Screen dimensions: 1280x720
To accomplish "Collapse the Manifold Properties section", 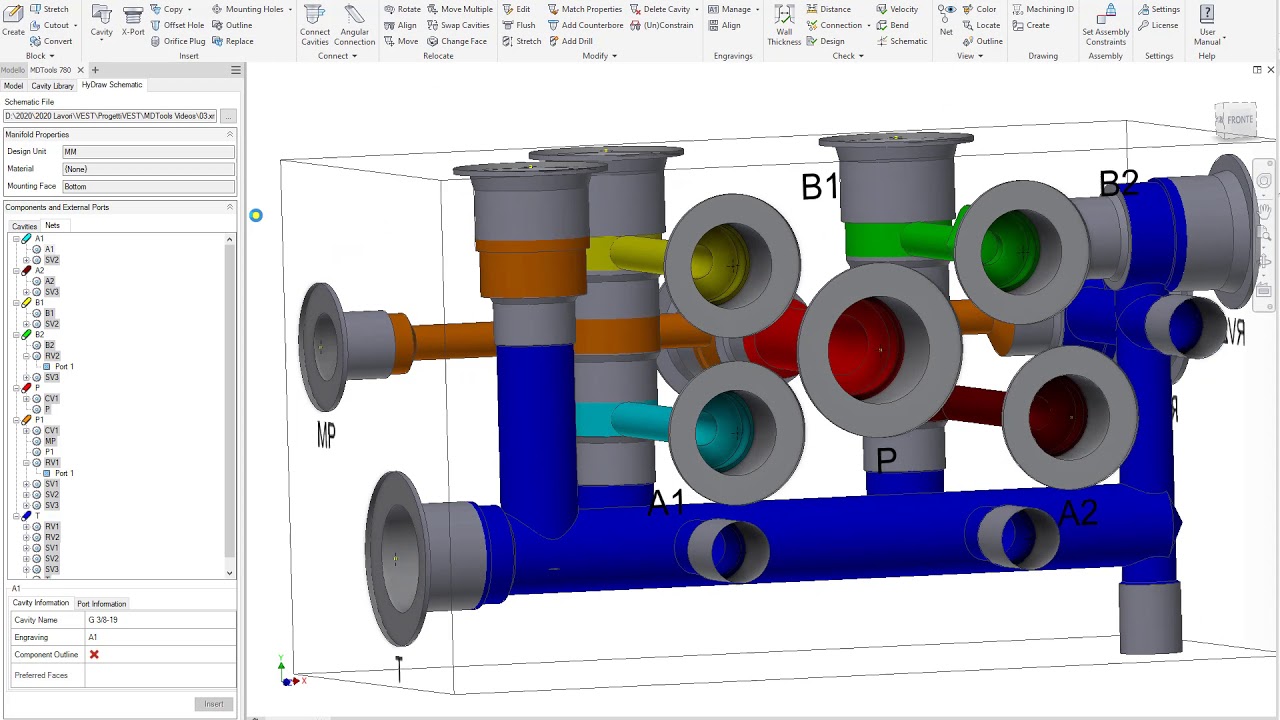I will pyautogui.click(x=229, y=134).
